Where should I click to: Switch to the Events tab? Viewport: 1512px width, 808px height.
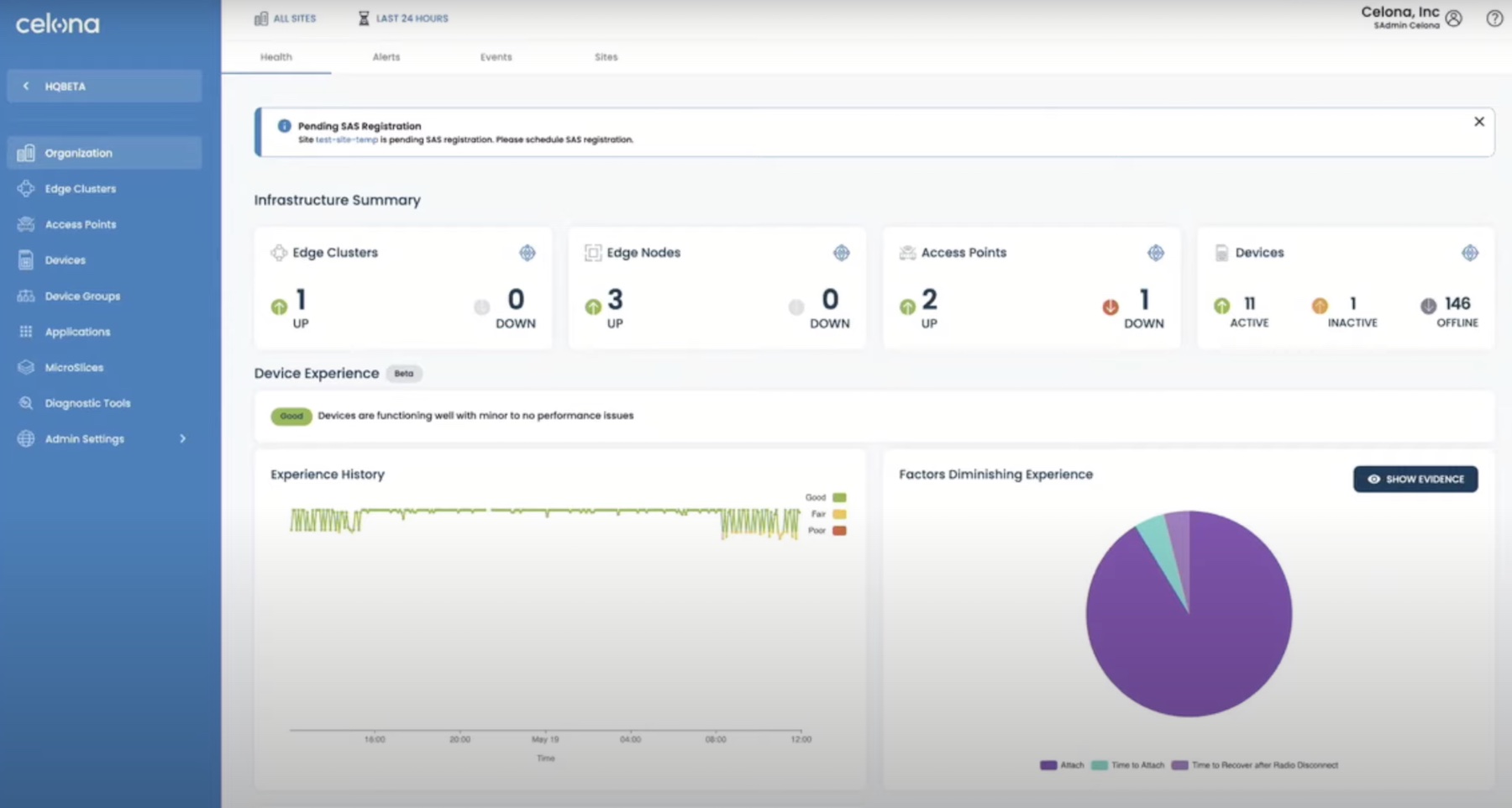pyautogui.click(x=496, y=57)
